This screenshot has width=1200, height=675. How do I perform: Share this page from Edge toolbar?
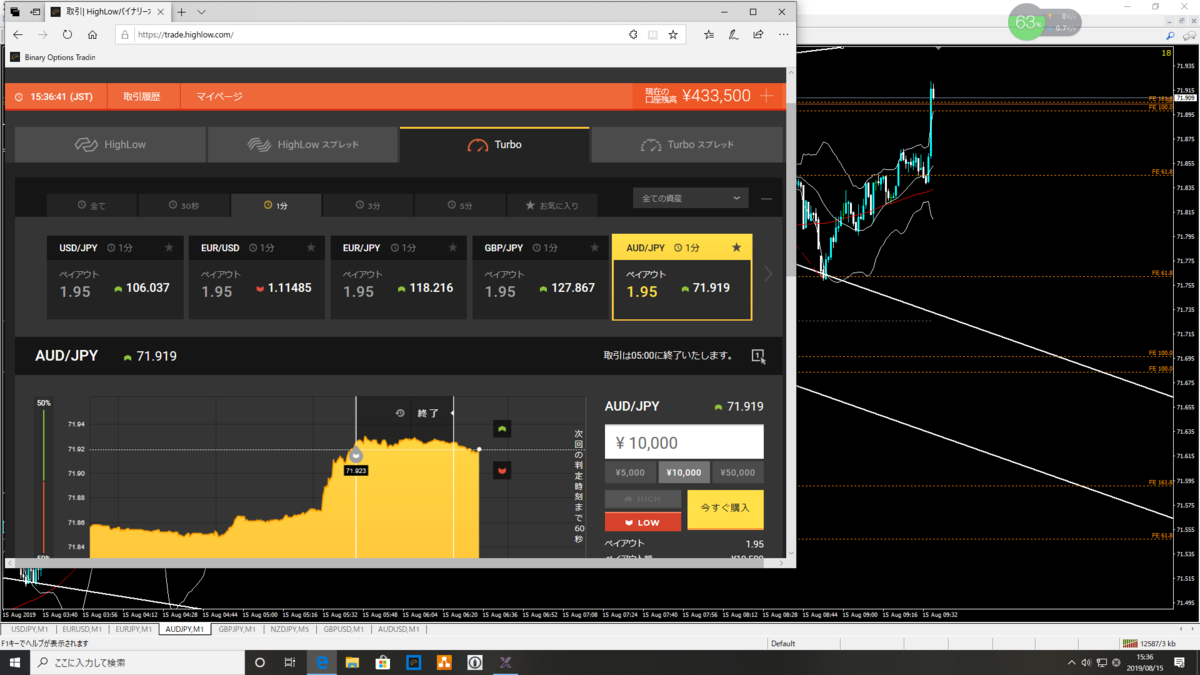click(x=758, y=34)
